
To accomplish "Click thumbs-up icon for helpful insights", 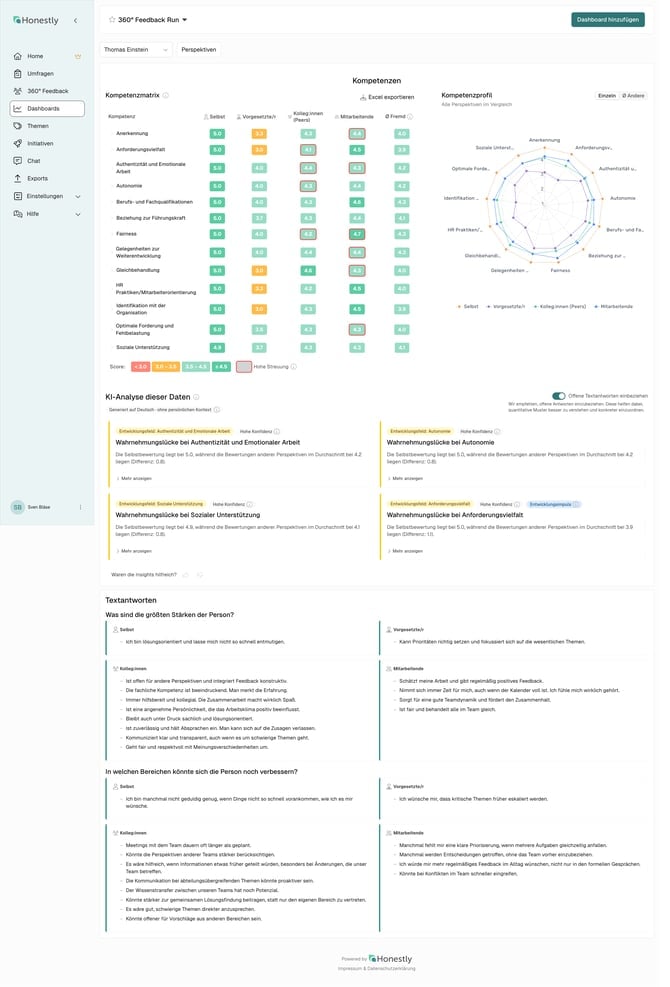I will click(186, 575).
